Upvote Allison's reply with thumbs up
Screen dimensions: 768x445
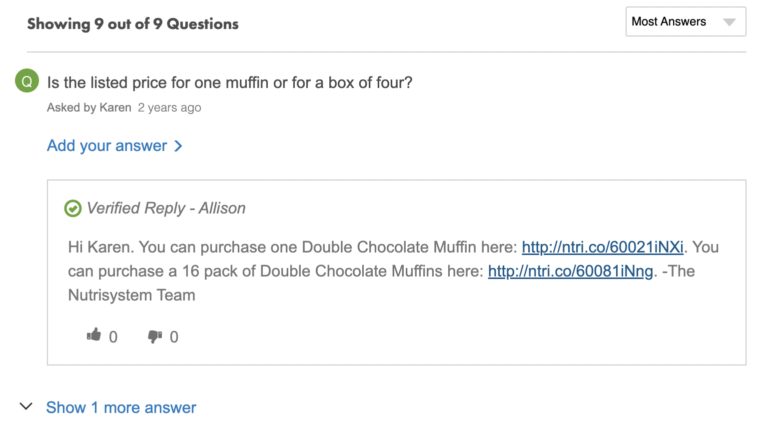point(94,336)
